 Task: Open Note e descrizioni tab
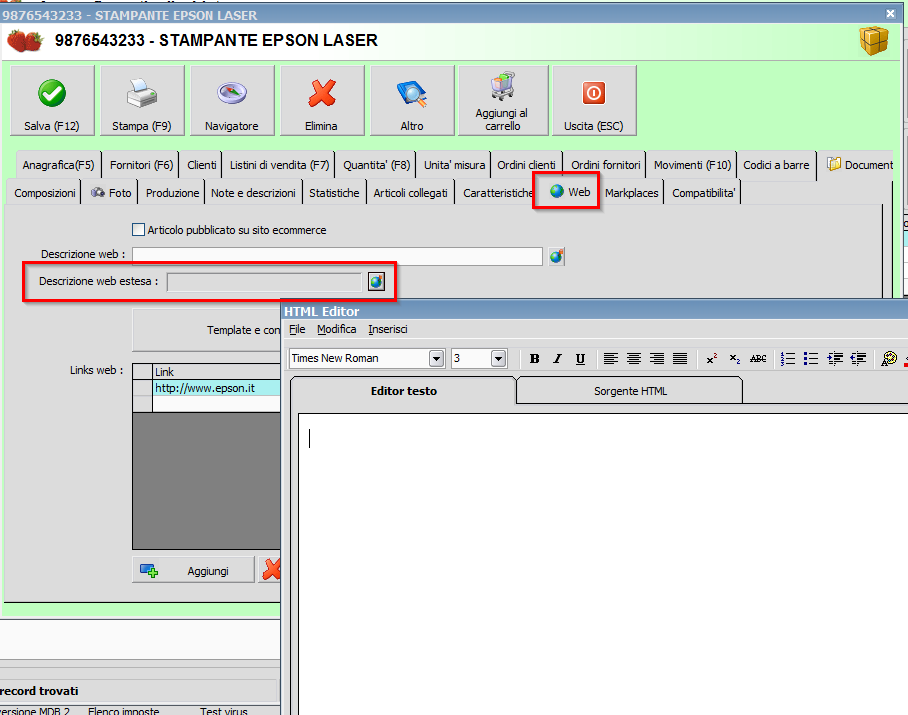pos(253,193)
